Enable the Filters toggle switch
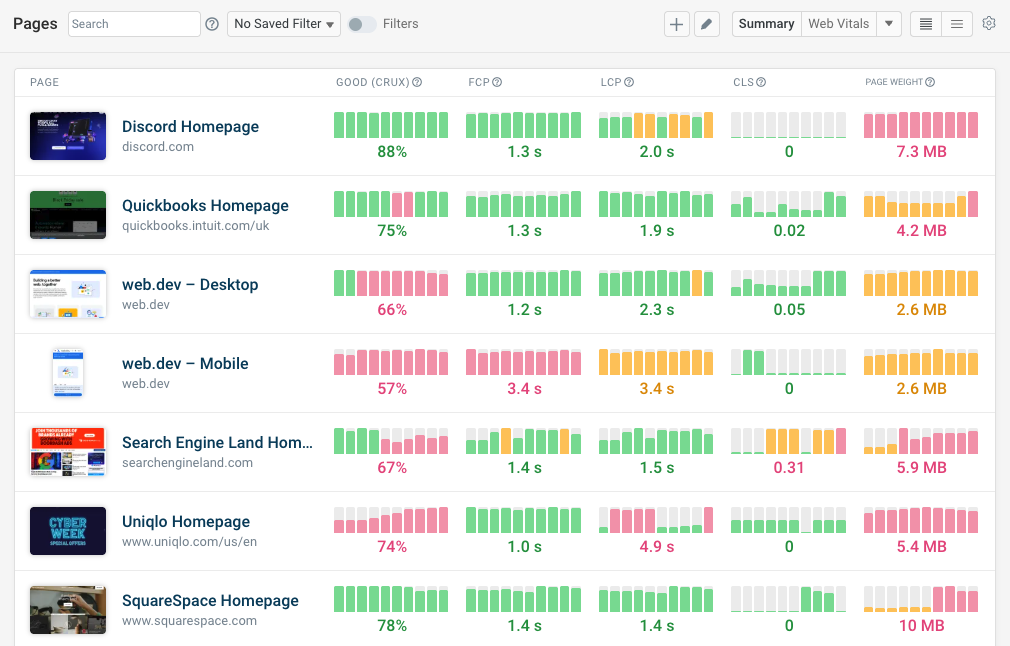Screen dimensions: 1010x646 point(360,23)
